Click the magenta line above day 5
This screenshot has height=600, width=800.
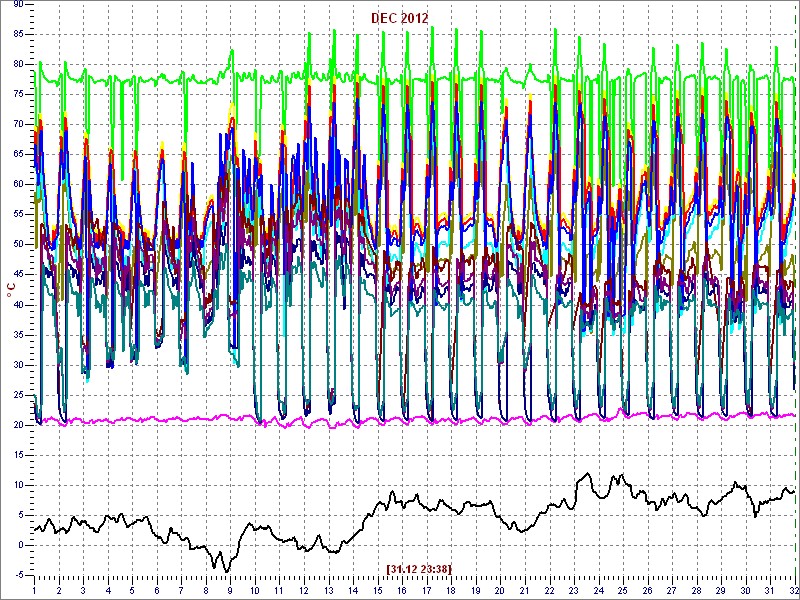132,420
